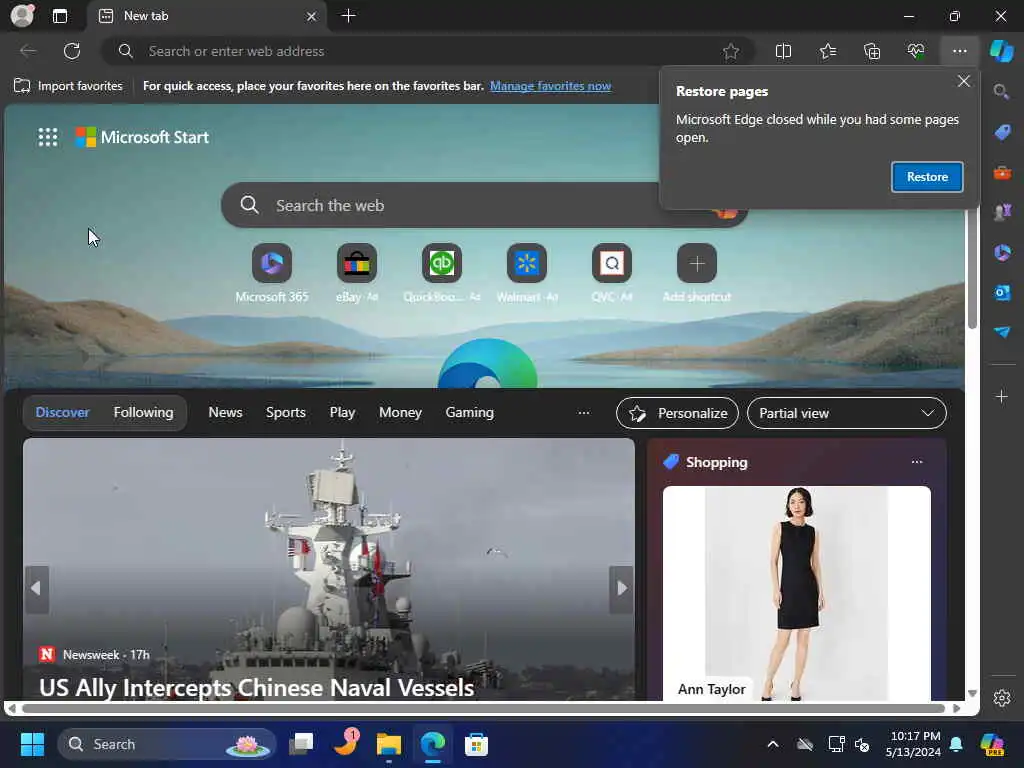Open US Ally Intercepts Chinese Naval Vessels article
The width and height of the screenshot is (1024, 768).
tap(257, 687)
